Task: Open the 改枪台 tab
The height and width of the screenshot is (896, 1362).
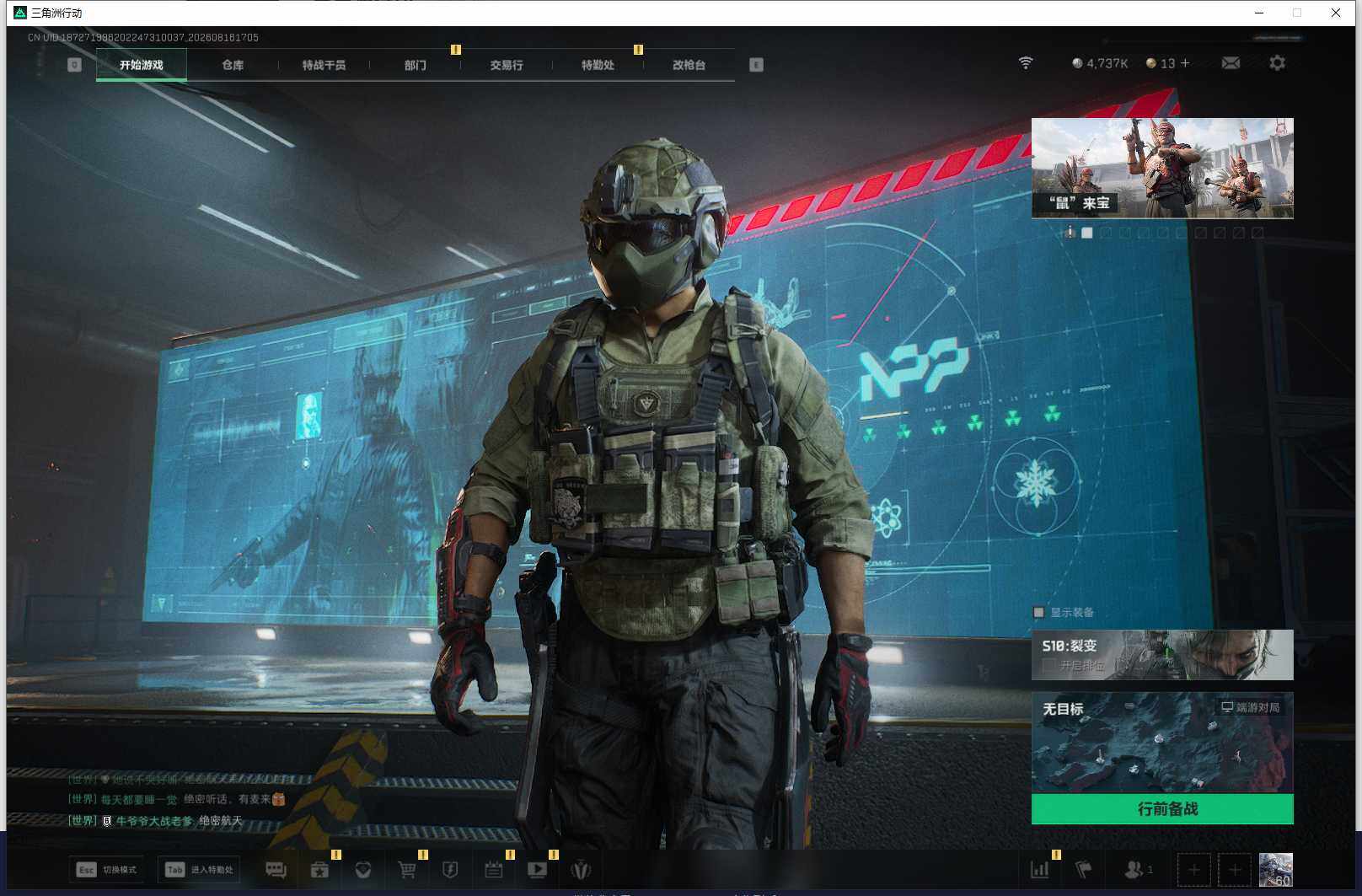Action: click(x=689, y=65)
